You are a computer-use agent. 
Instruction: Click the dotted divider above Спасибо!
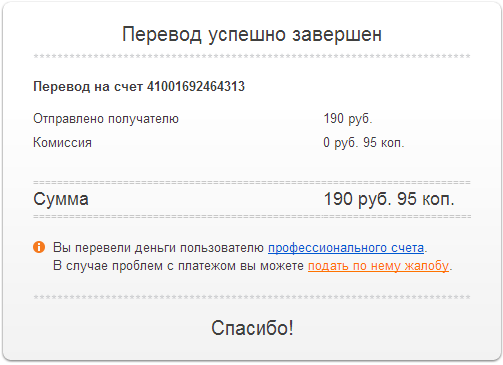(252, 297)
